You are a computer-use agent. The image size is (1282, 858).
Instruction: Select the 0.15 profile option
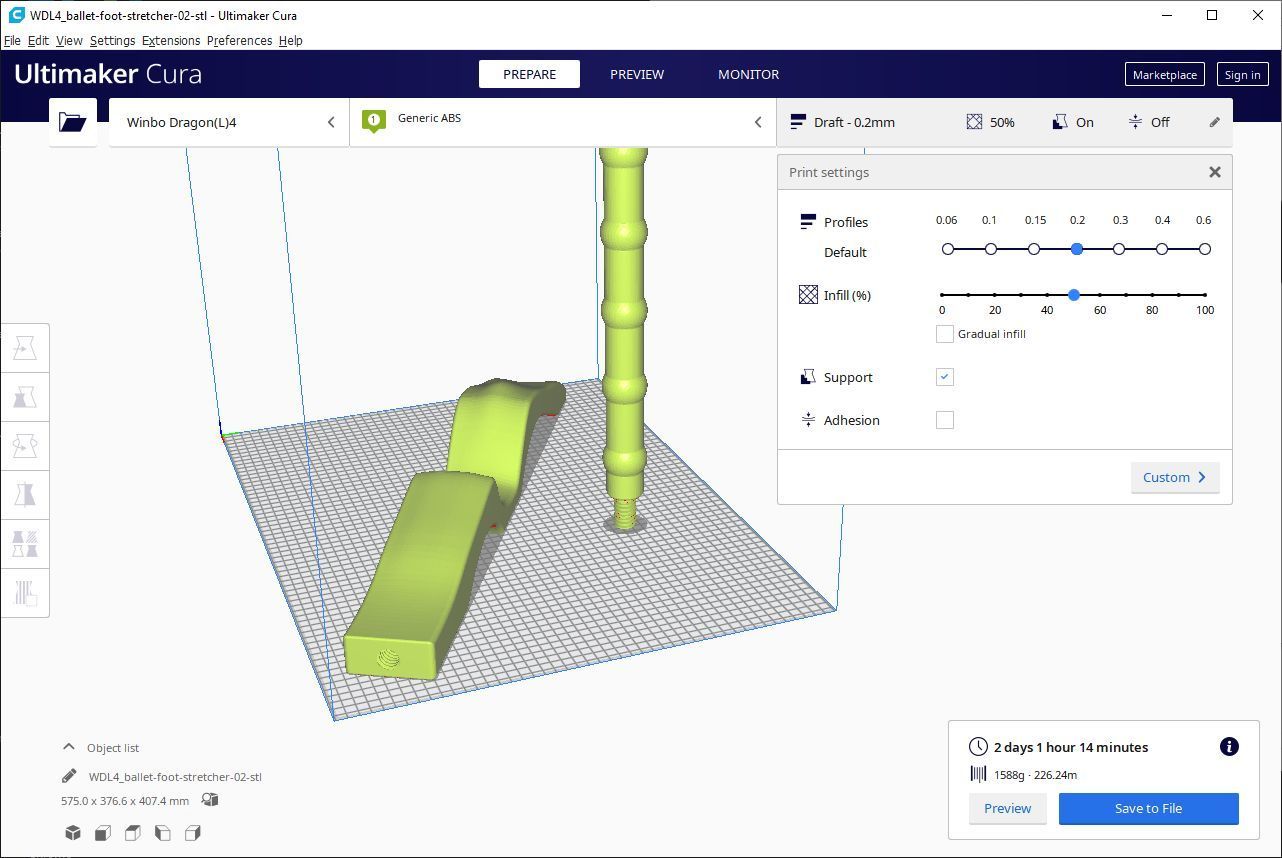pyautogui.click(x=1034, y=249)
